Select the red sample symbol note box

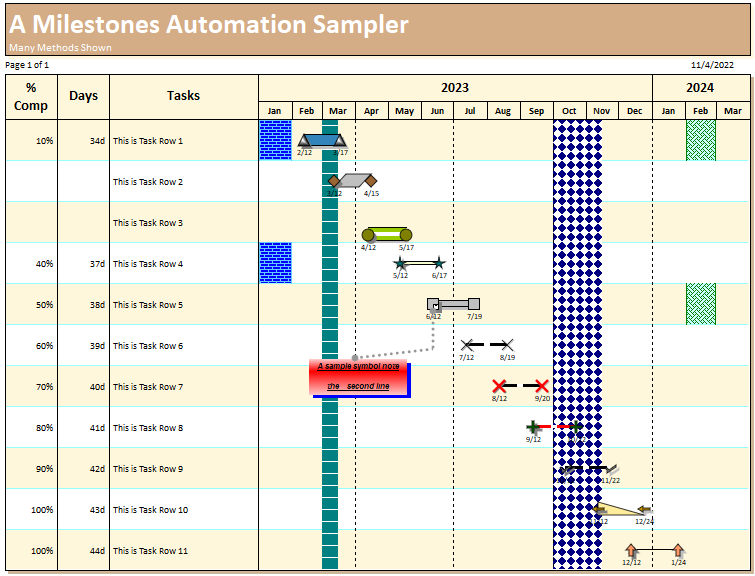coord(359,376)
